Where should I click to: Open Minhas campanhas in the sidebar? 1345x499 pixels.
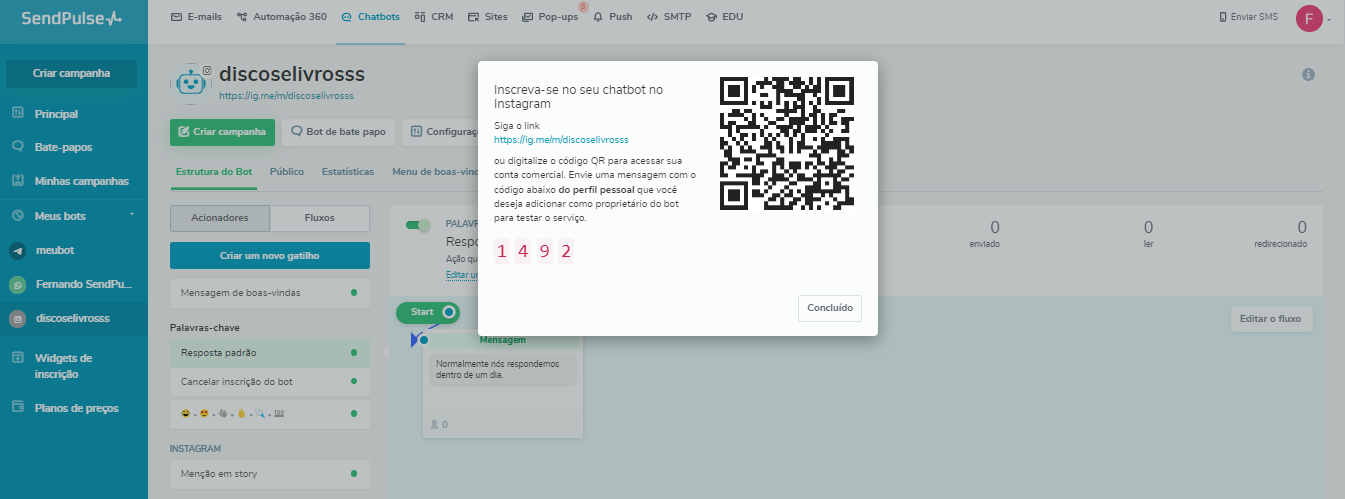pyautogui.click(x=81, y=181)
